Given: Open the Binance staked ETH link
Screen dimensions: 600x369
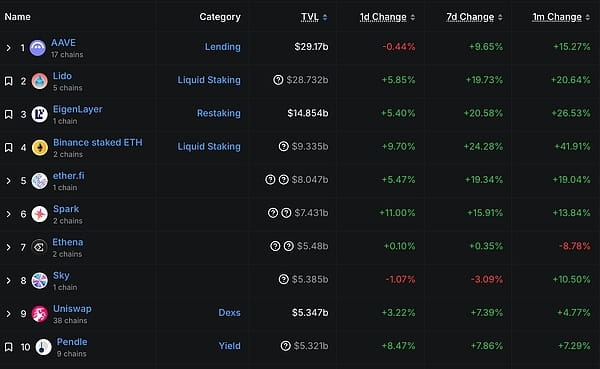Looking at the screenshot, I should (x=98, y=142).
